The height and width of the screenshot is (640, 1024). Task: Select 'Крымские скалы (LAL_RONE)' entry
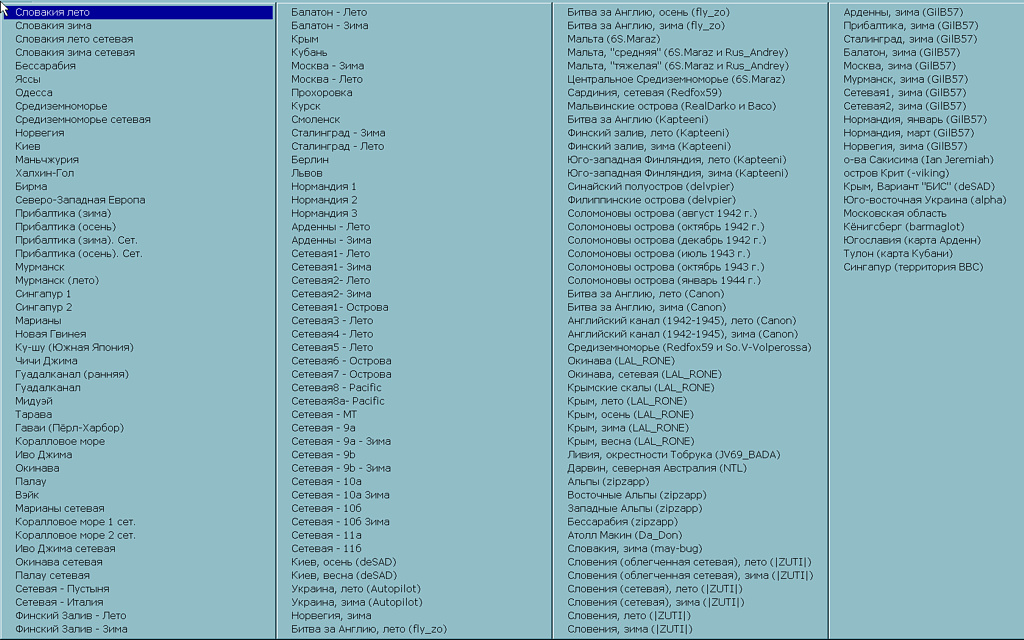click(x=641, y=387)
